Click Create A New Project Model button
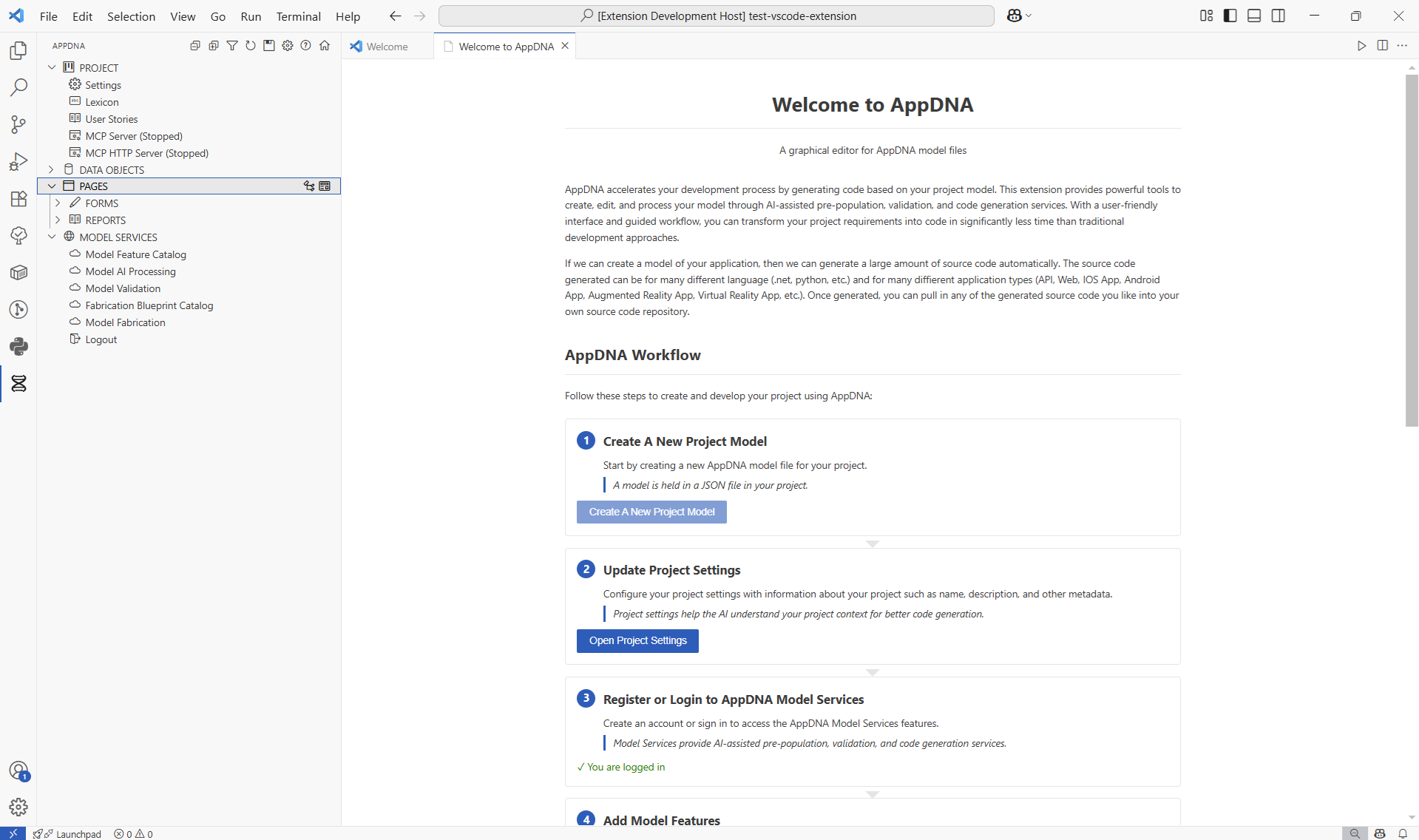The height and width of the screenshot is (840, 1419). pyautogui.click(x=651, y=512)
